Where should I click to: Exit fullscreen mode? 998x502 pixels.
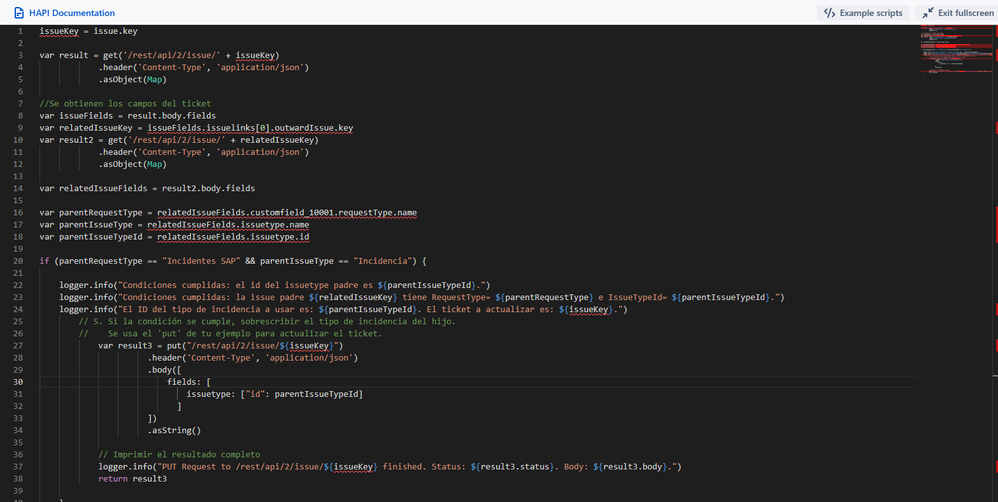(x=957, y=13)
